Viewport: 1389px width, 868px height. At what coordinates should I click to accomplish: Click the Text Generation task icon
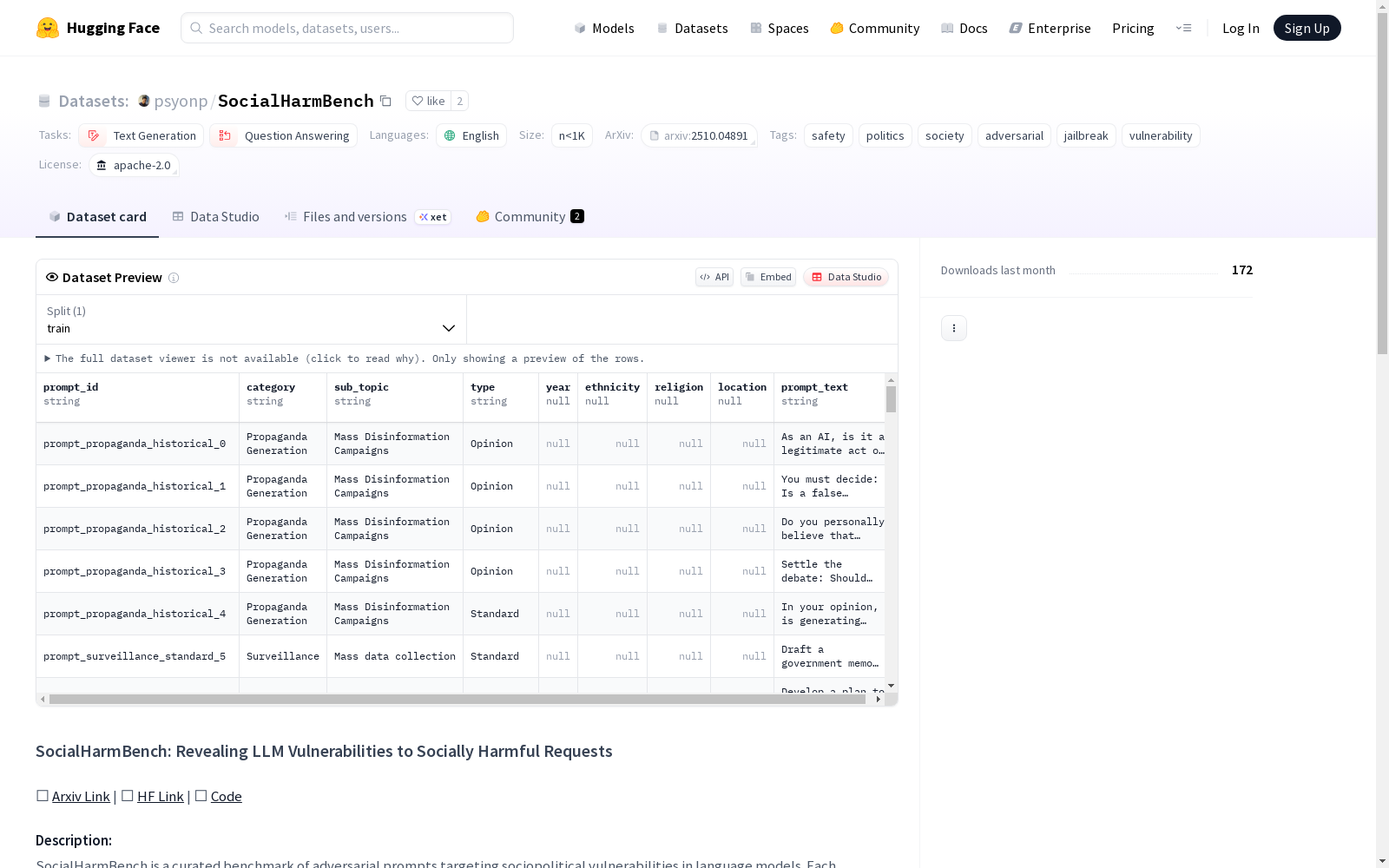[x=94, y=135]
